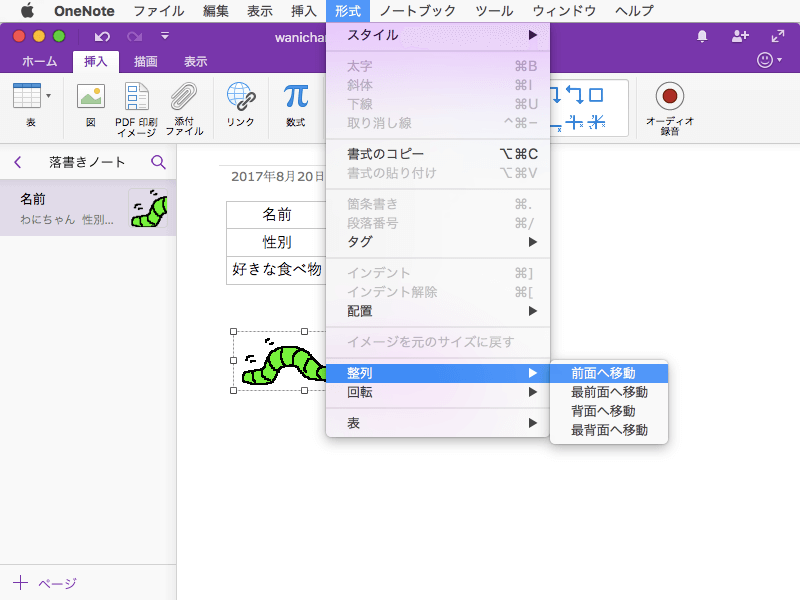Start オーディオ録音 recording
The image size is (800, 600).
[669, 96]
